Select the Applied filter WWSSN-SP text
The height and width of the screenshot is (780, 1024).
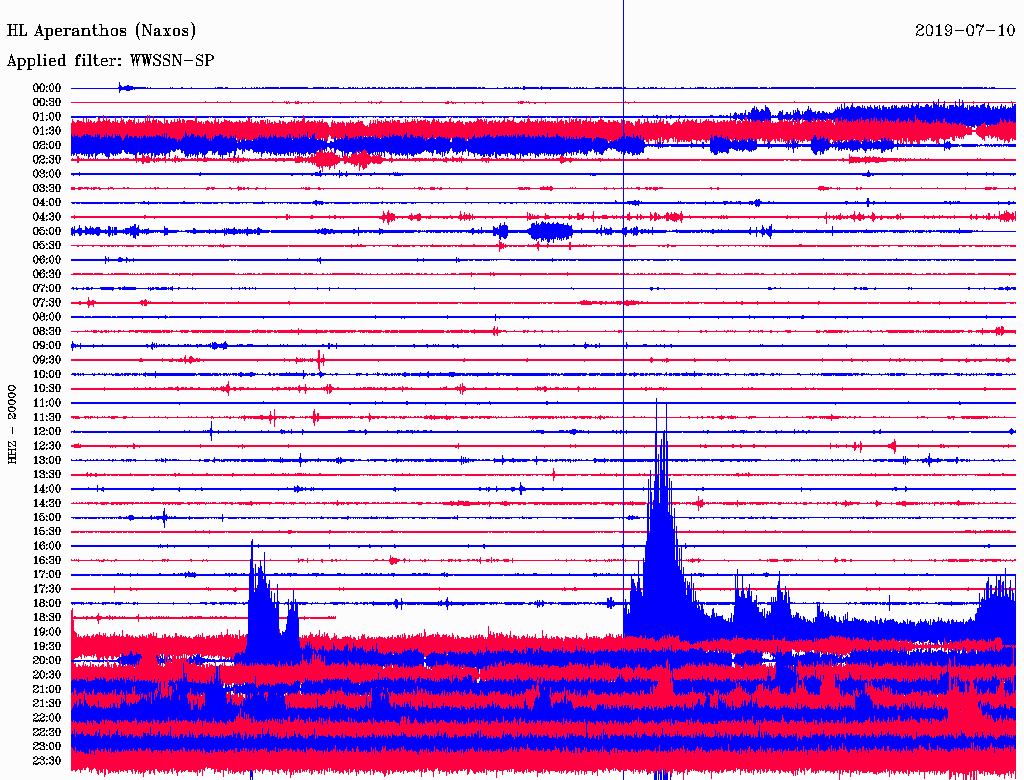tap(110, 60)
